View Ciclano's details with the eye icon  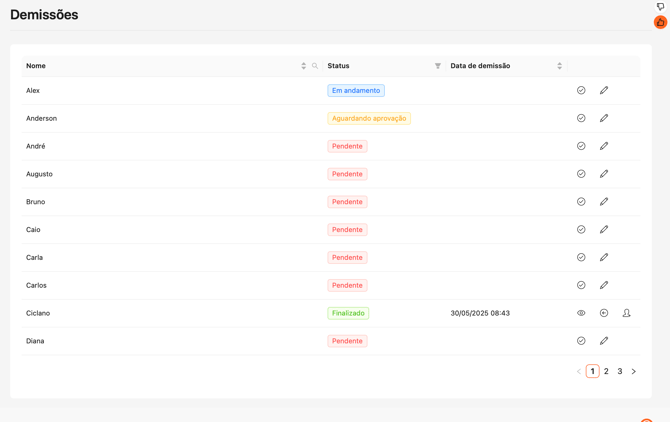pyautogui.click(x=581, y=313)
